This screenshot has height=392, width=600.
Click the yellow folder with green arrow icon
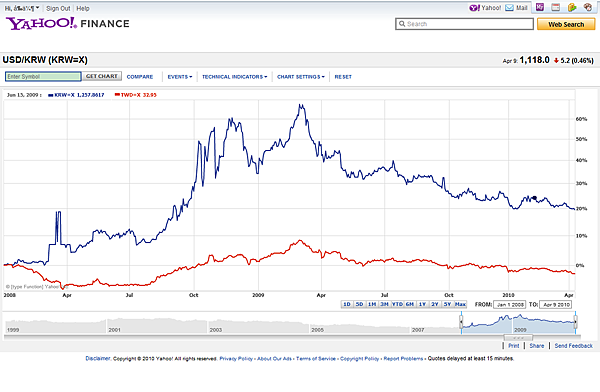tap(572, 7)
